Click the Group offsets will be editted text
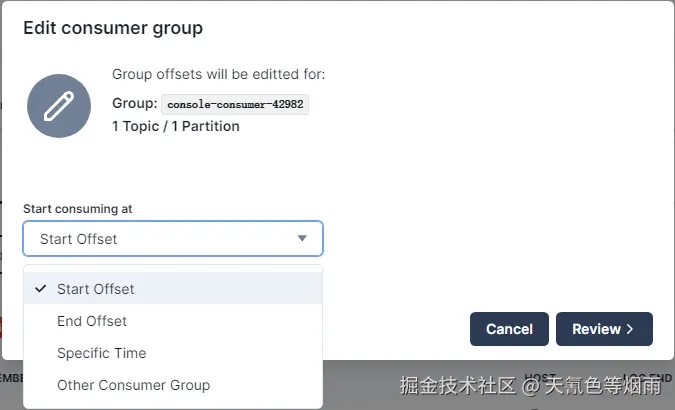 [219, 74]
